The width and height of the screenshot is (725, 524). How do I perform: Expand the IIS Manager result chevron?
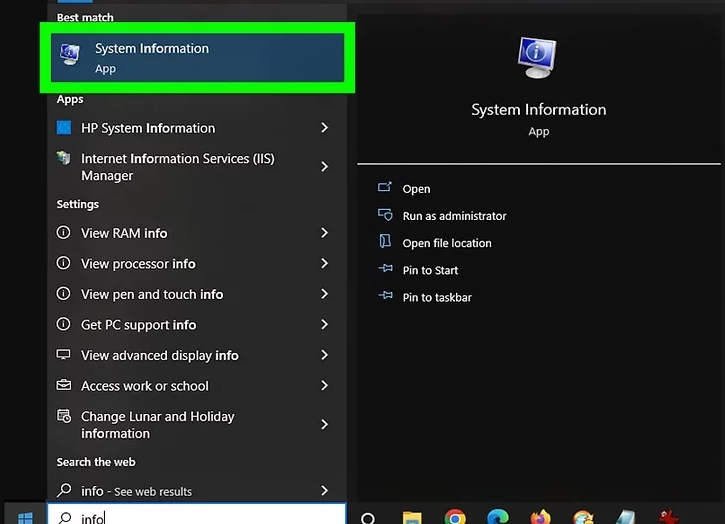click(325, 166)
